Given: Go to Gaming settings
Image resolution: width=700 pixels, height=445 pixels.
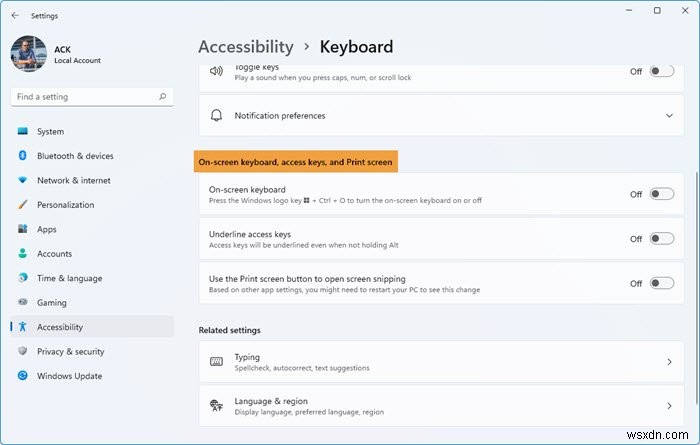Looking at the screenshot, I should click(x=92, y=303).
